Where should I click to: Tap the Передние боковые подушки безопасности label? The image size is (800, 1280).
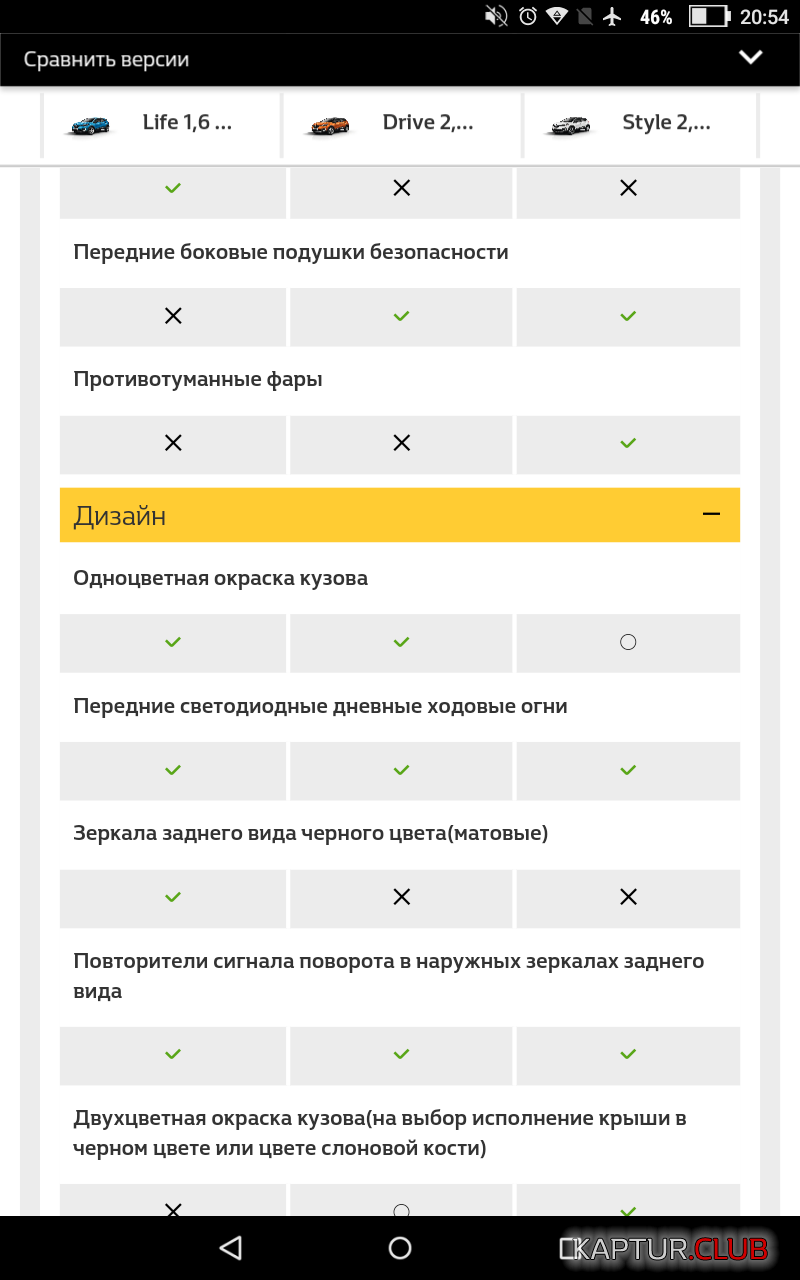(x=291, y=252)
